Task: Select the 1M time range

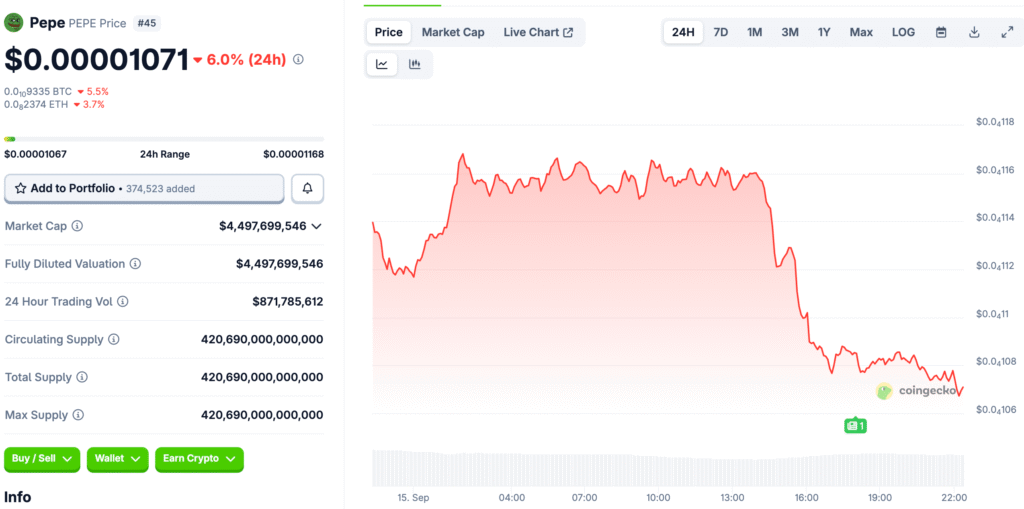Action: (x=755, y=32)
